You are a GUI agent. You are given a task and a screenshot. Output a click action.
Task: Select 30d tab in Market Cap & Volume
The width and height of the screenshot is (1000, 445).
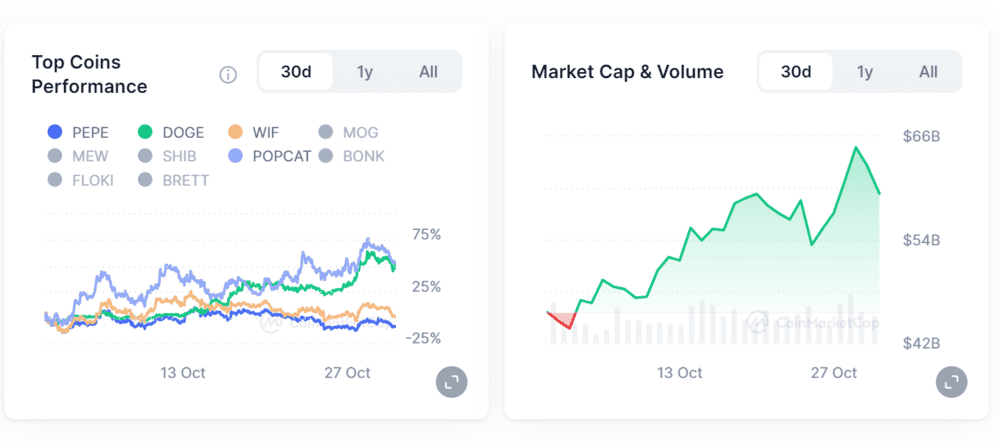(795, 72)
